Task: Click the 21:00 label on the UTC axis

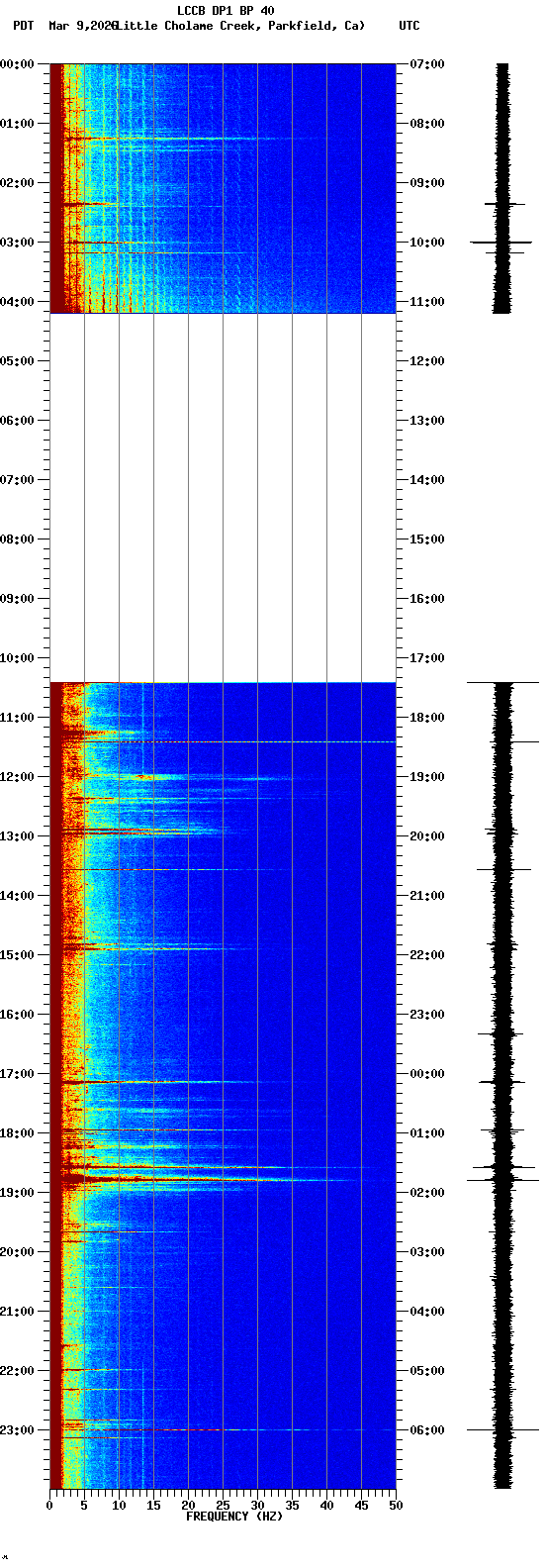Action: coord(427,895)
